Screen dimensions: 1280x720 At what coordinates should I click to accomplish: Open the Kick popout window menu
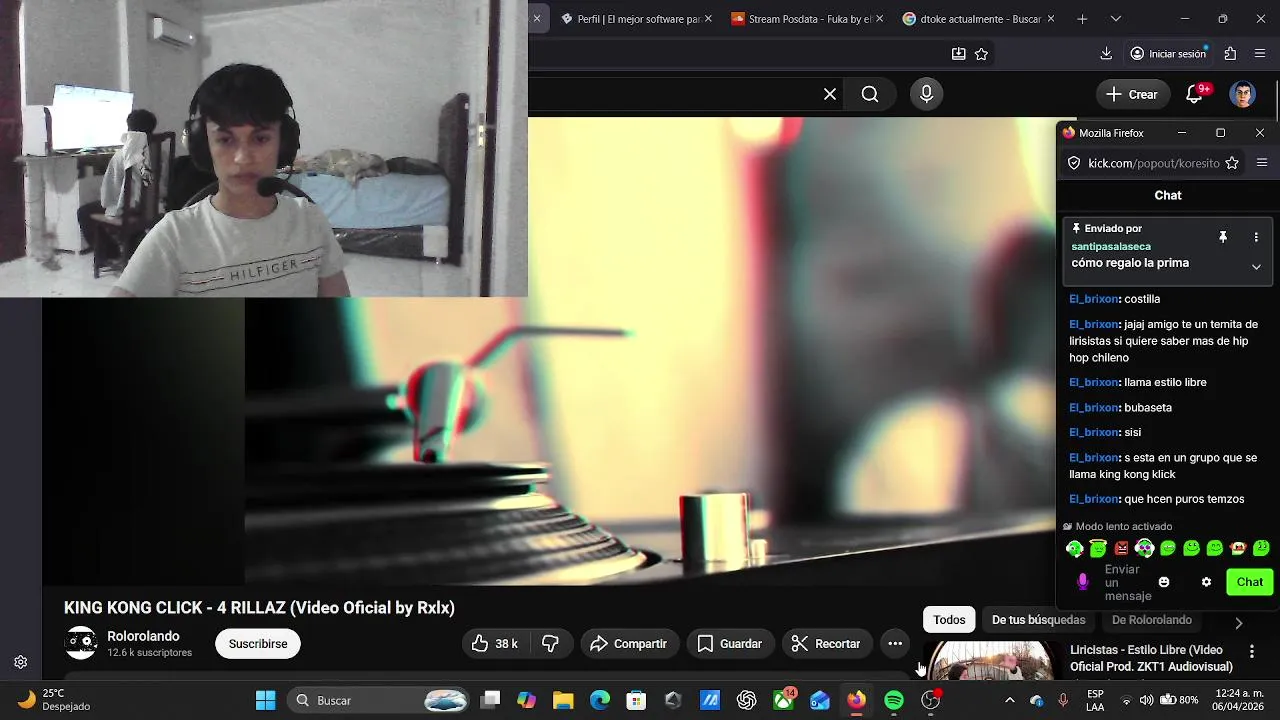tap(1262, 163)
